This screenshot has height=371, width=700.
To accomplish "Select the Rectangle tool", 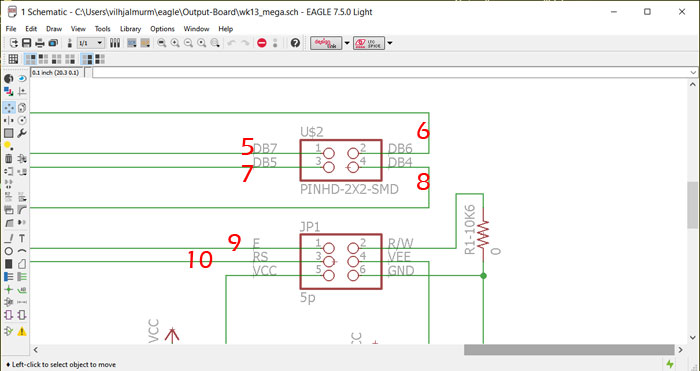I will tap(8, 264).
